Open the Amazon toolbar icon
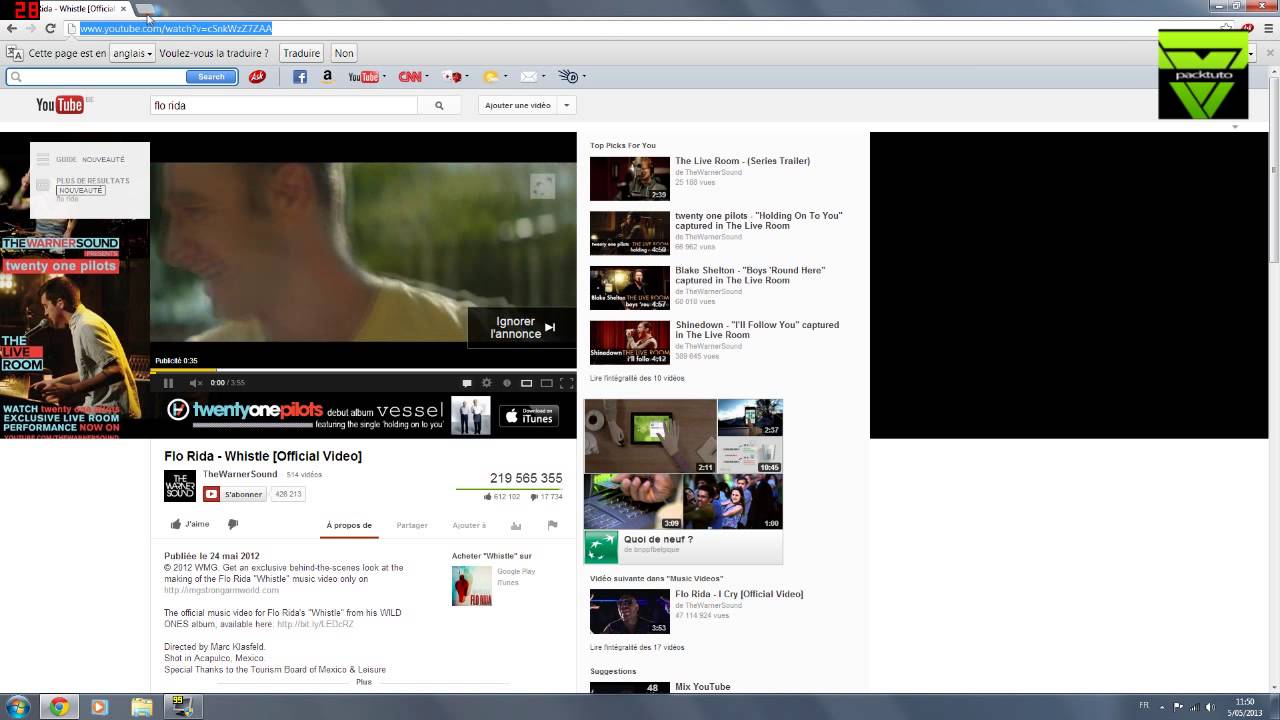The width and height of the screenshot is (1280, 720). 327,77
